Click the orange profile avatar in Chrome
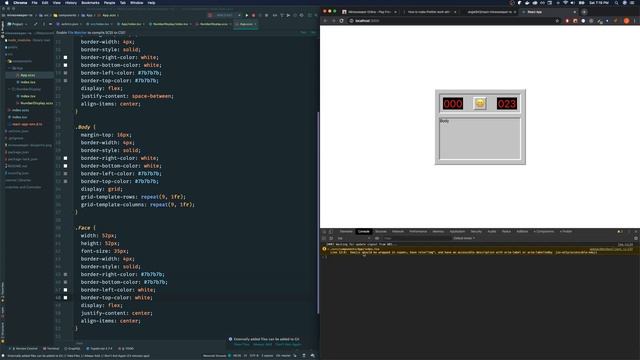640x360 pixels. (626, 21)
